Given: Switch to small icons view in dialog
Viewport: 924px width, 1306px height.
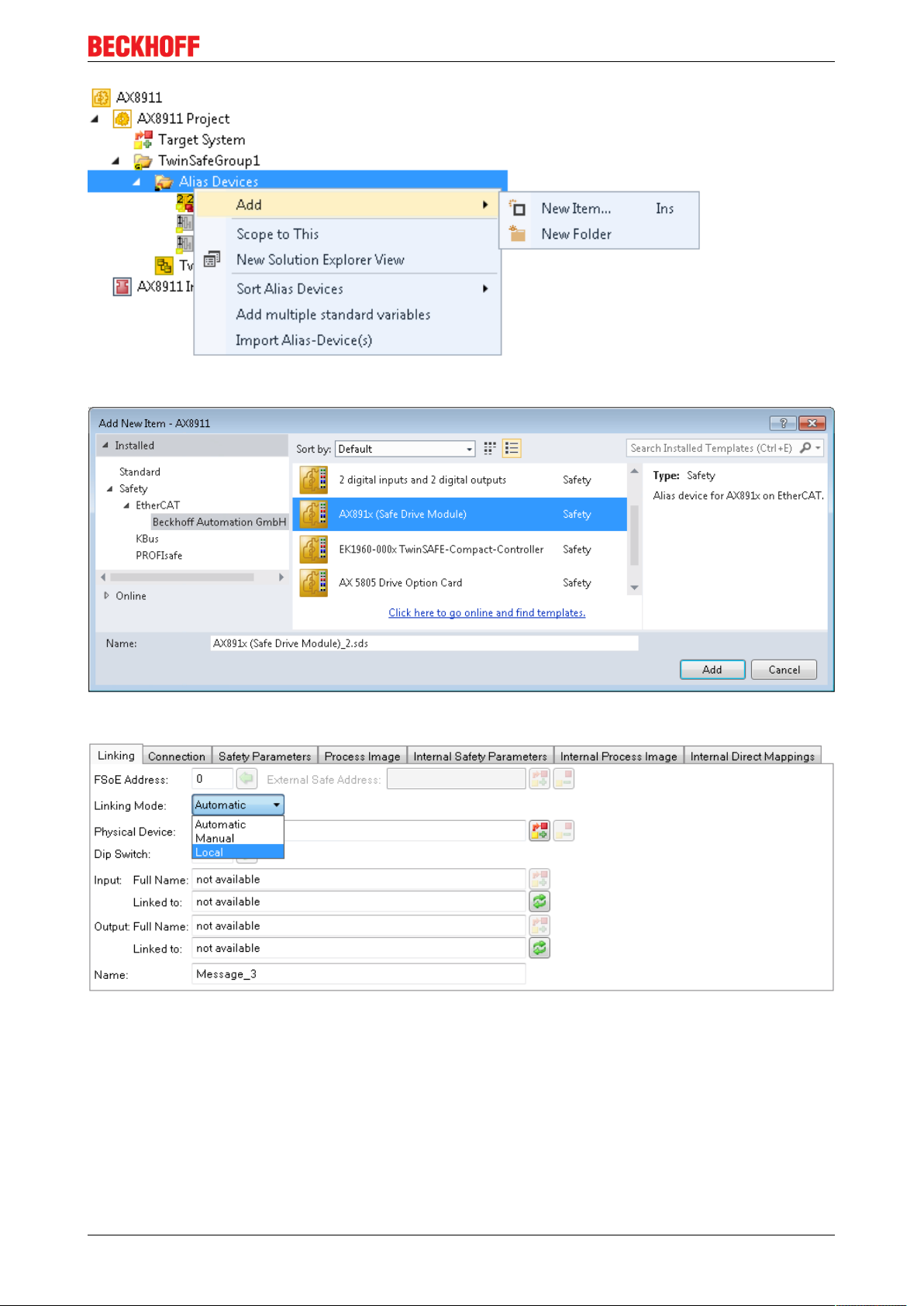Looking at the screenshot, I should (490, 448).
